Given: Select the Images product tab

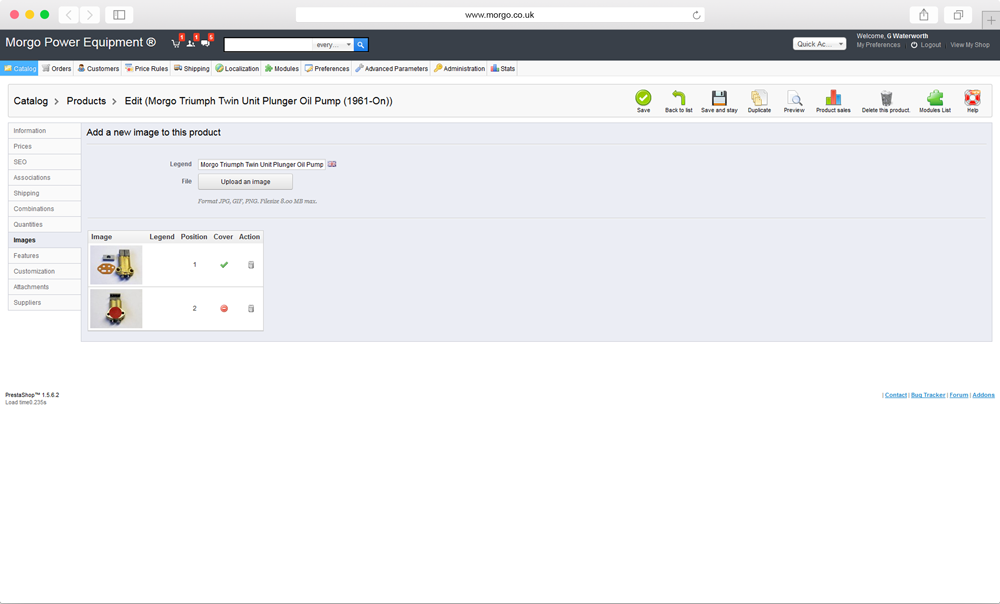Looking at the screenshot, I should tap(45, 240).
